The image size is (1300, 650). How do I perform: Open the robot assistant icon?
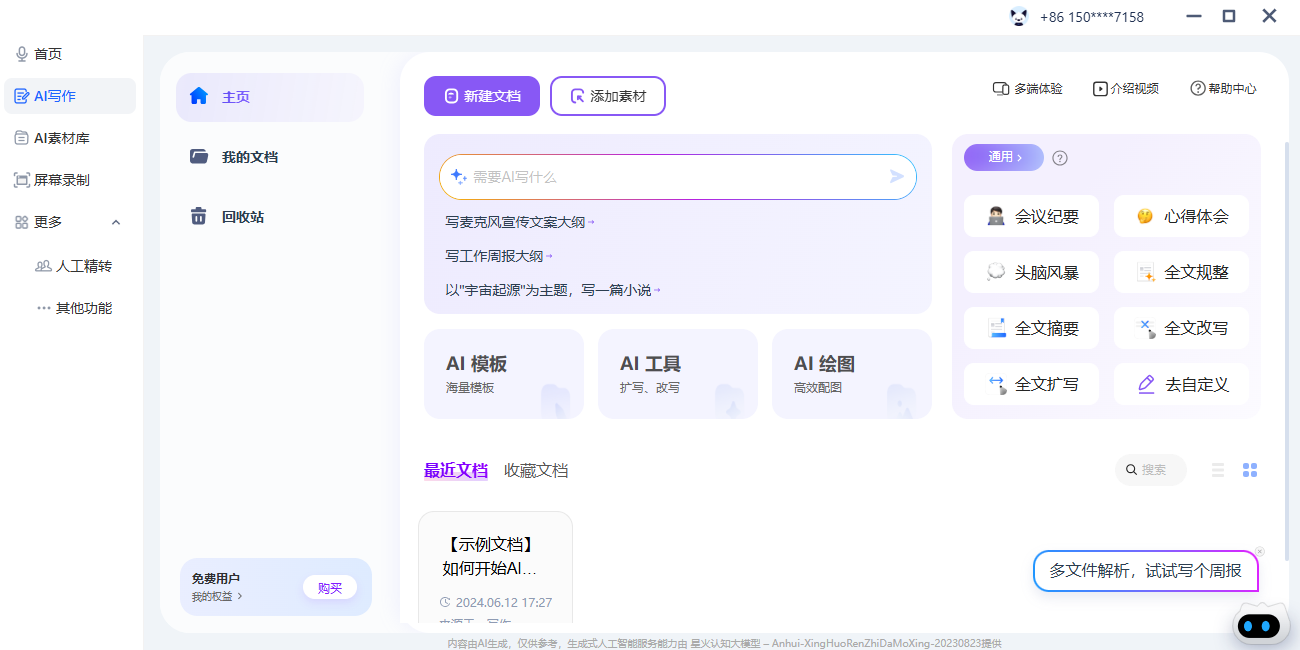[x=1258, y=626]
